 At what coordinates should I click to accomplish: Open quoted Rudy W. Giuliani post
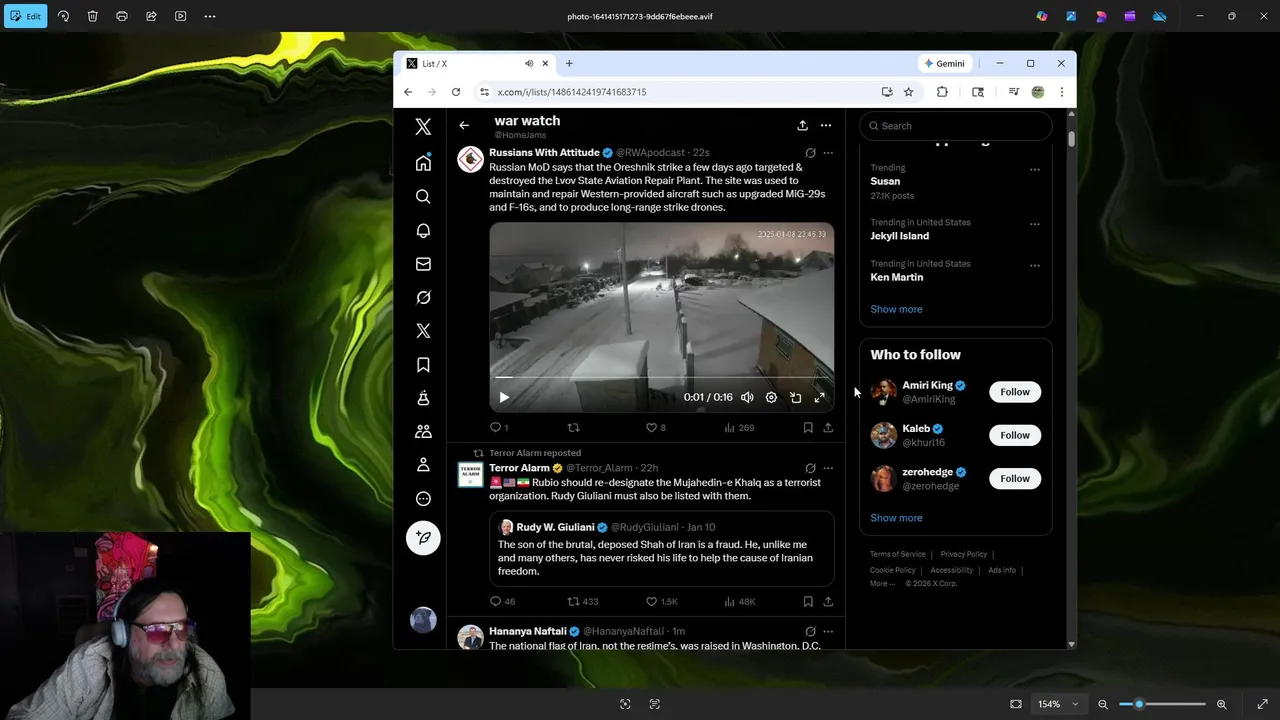661,548
